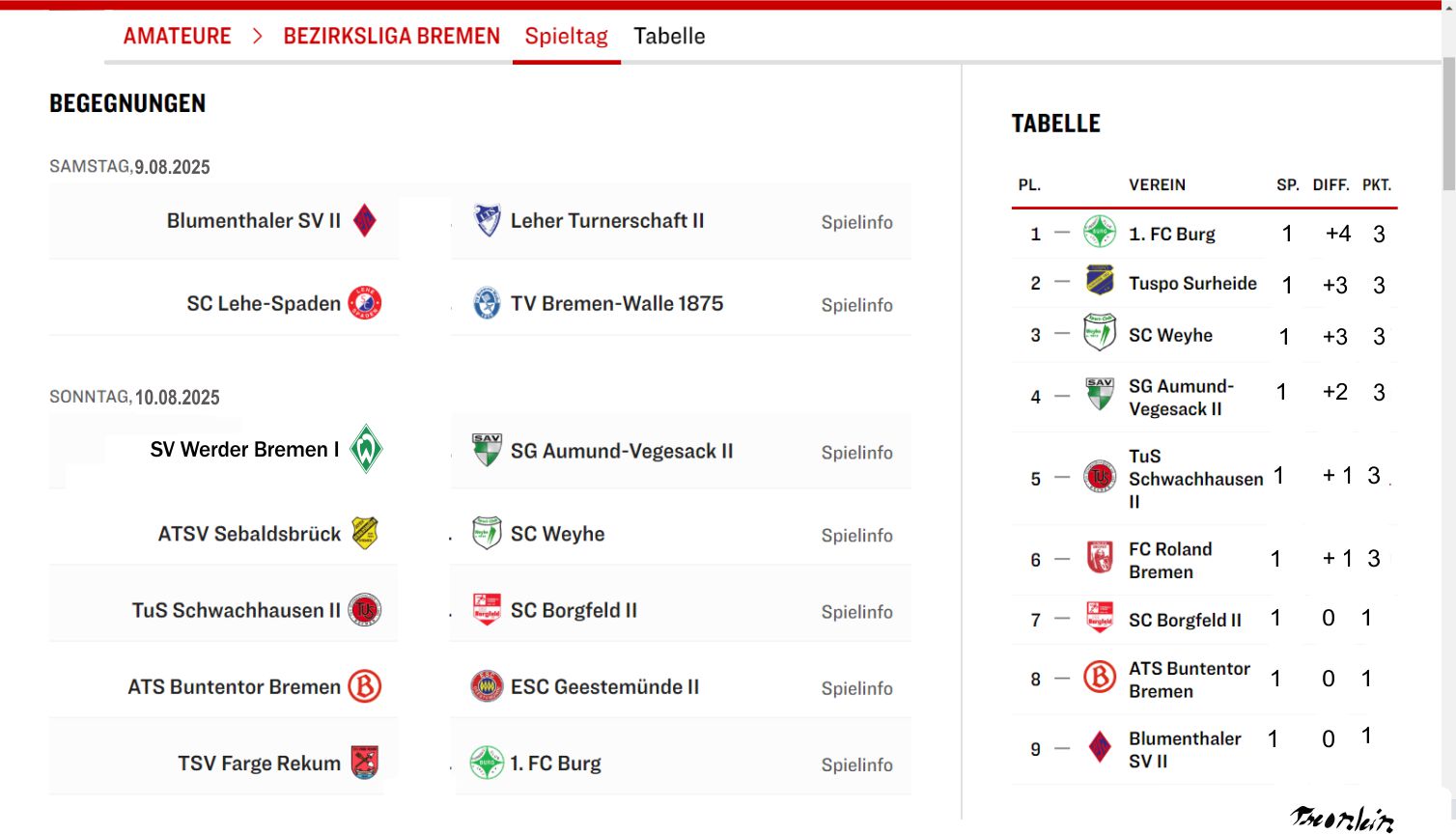Click the Tuspo Surheide crest in table
Image resolution: width=1456 pixels, height=834 pixels.
tap(1100, 280)
